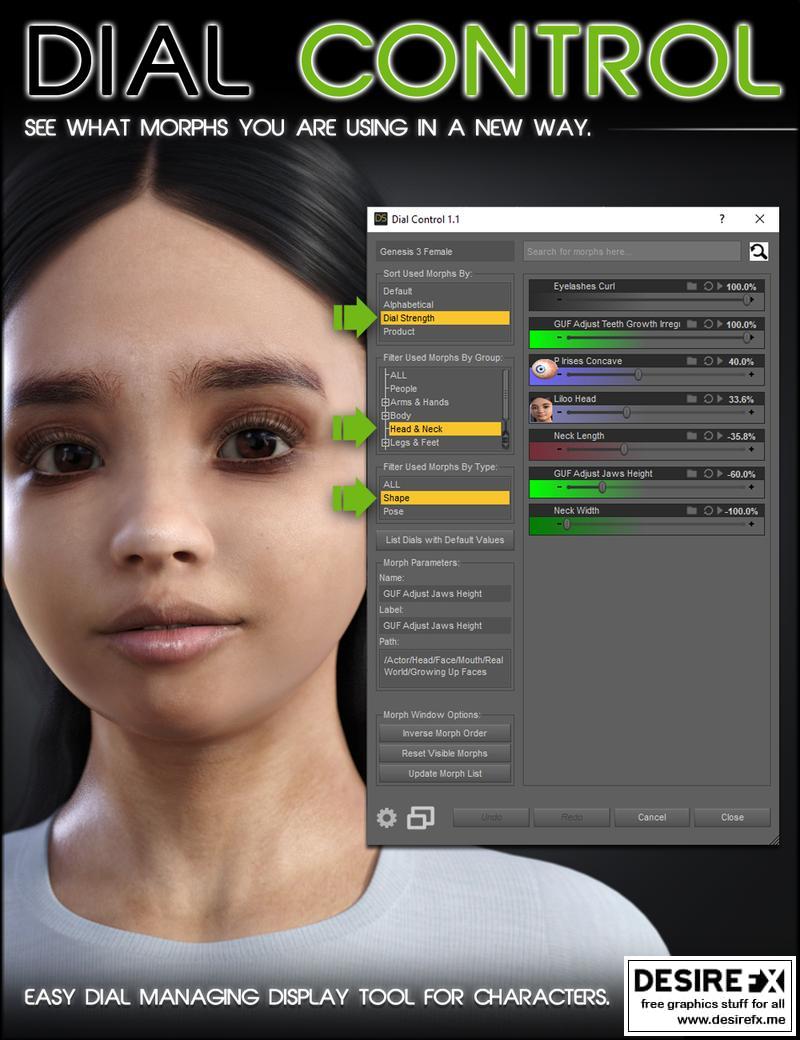Click triangle arrow on Liloo Head row
The image size is (800, 1040).
pyautogui.click(x=720, y=399)
